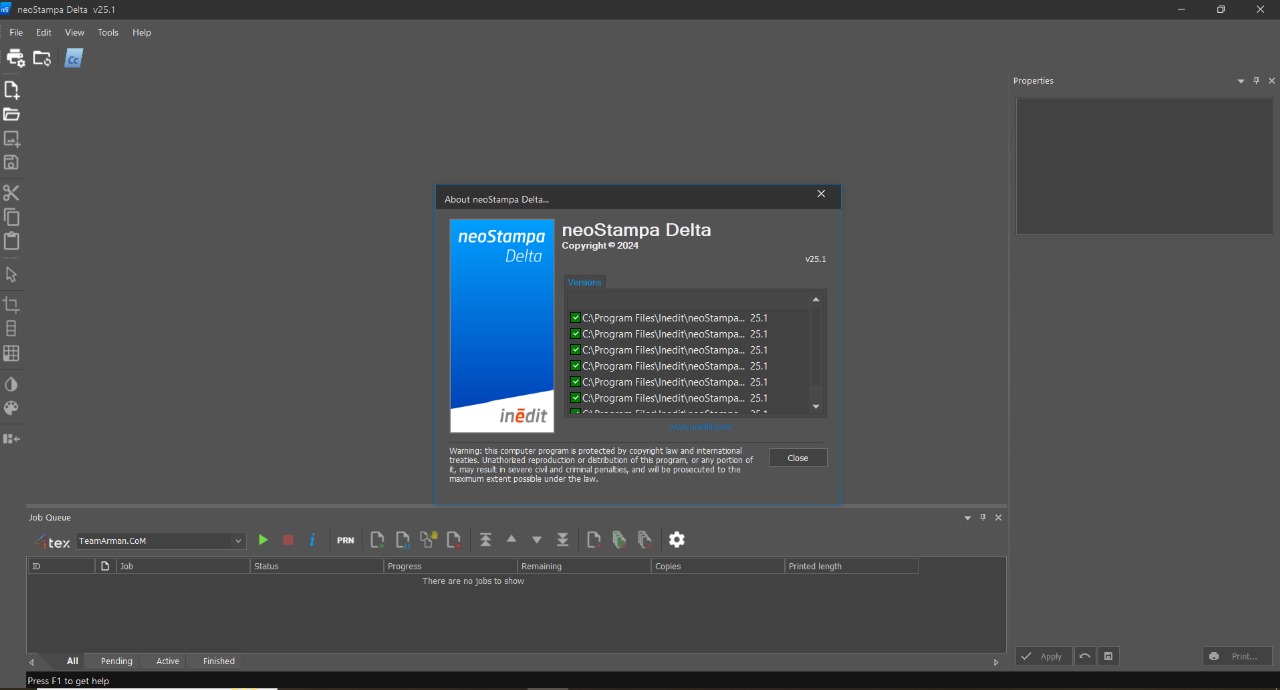The image size is (1280, 690).
Task: Click the printer settings icon in top toolbar
Action: pyautogui.click(x=15, y=58)
